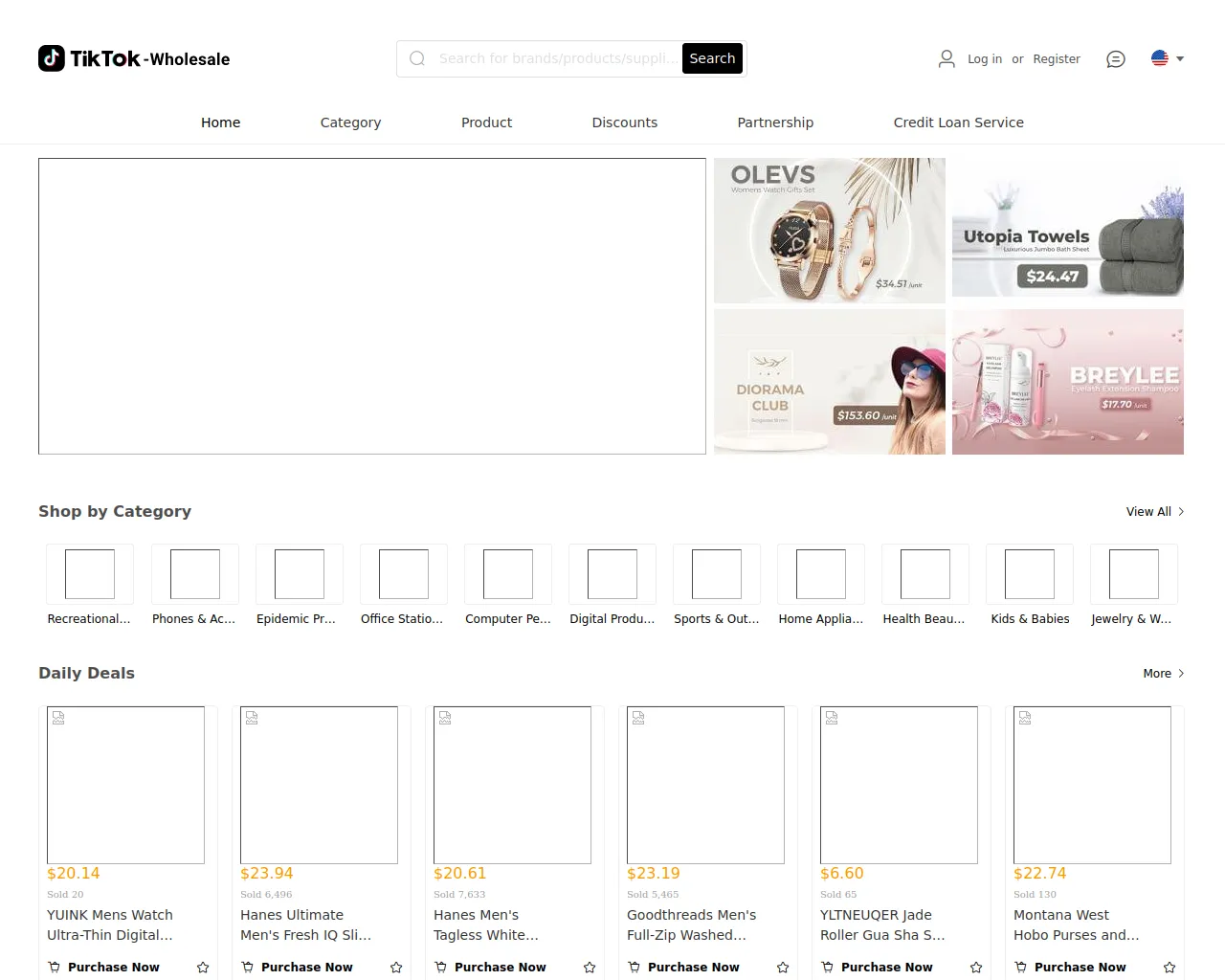Click cart icon on YUINK Mens Watch
Image resolution: width=1225 pixels, height=980 pixels.
point(55,968)
